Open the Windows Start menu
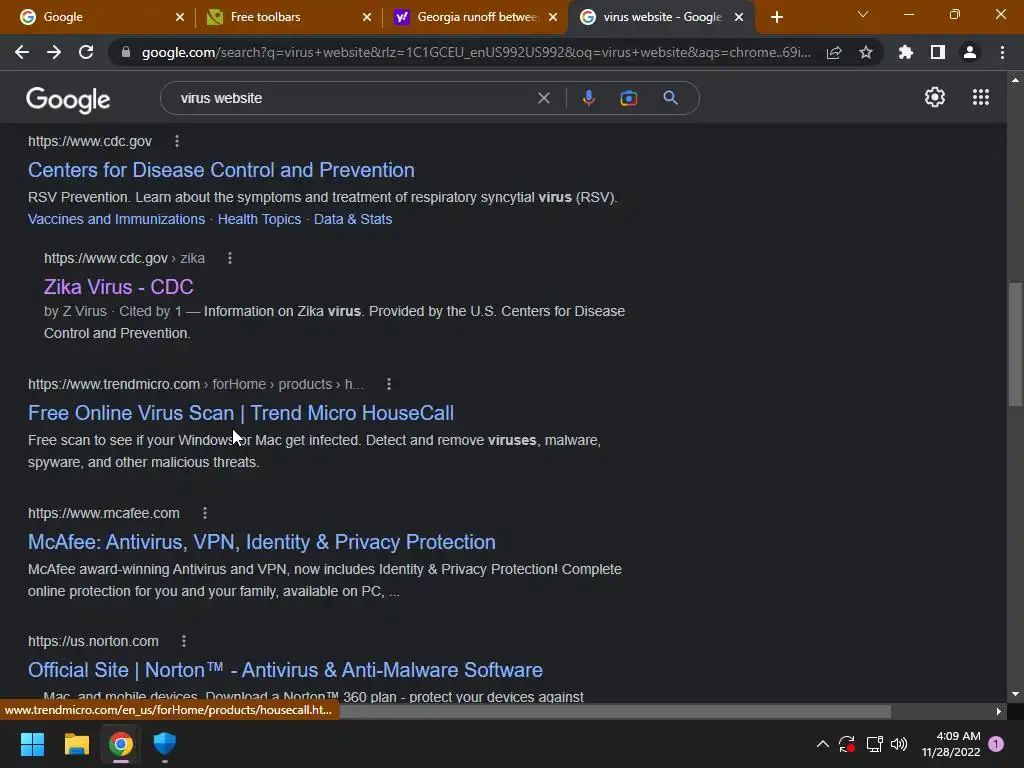Viewport: 1024px width, 768px height. point(32,744)
